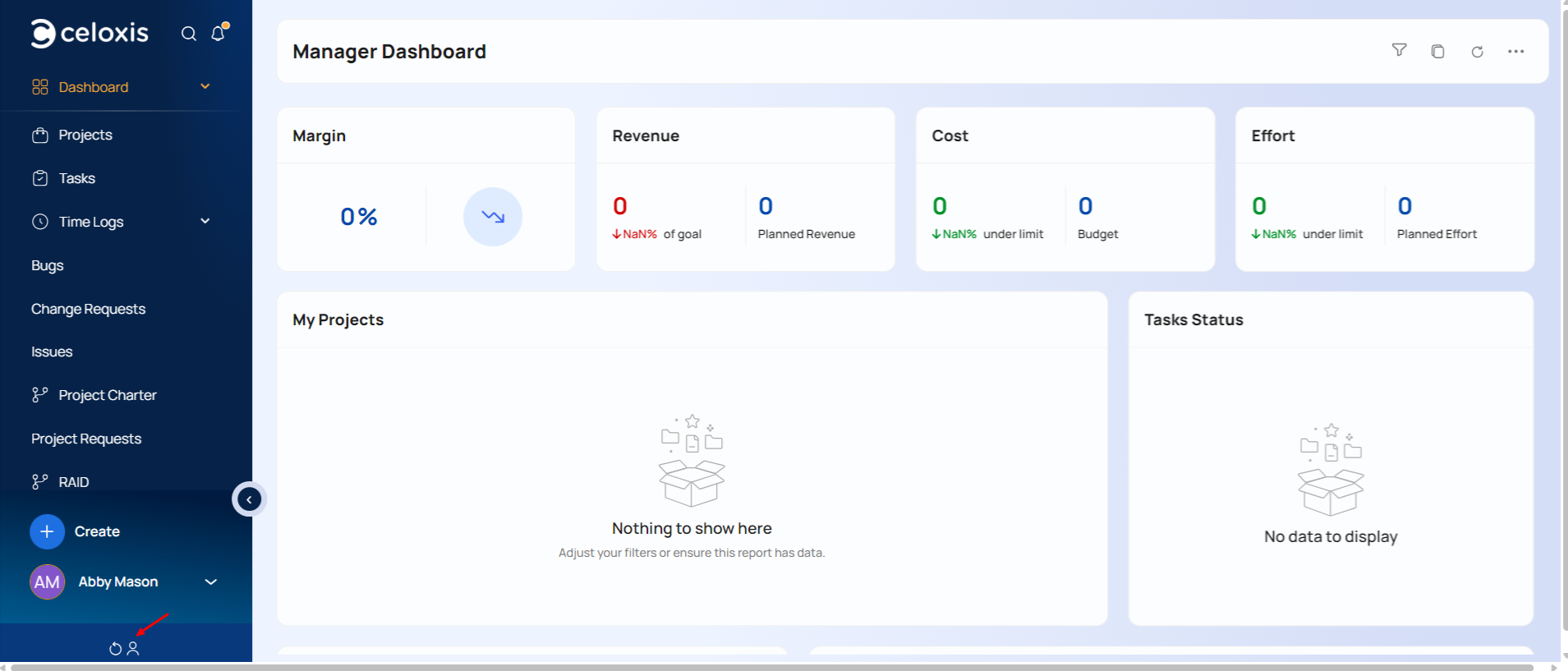Open the notifications bell
The height and width of the screenshot is (671, 1568).
(218, 34)
